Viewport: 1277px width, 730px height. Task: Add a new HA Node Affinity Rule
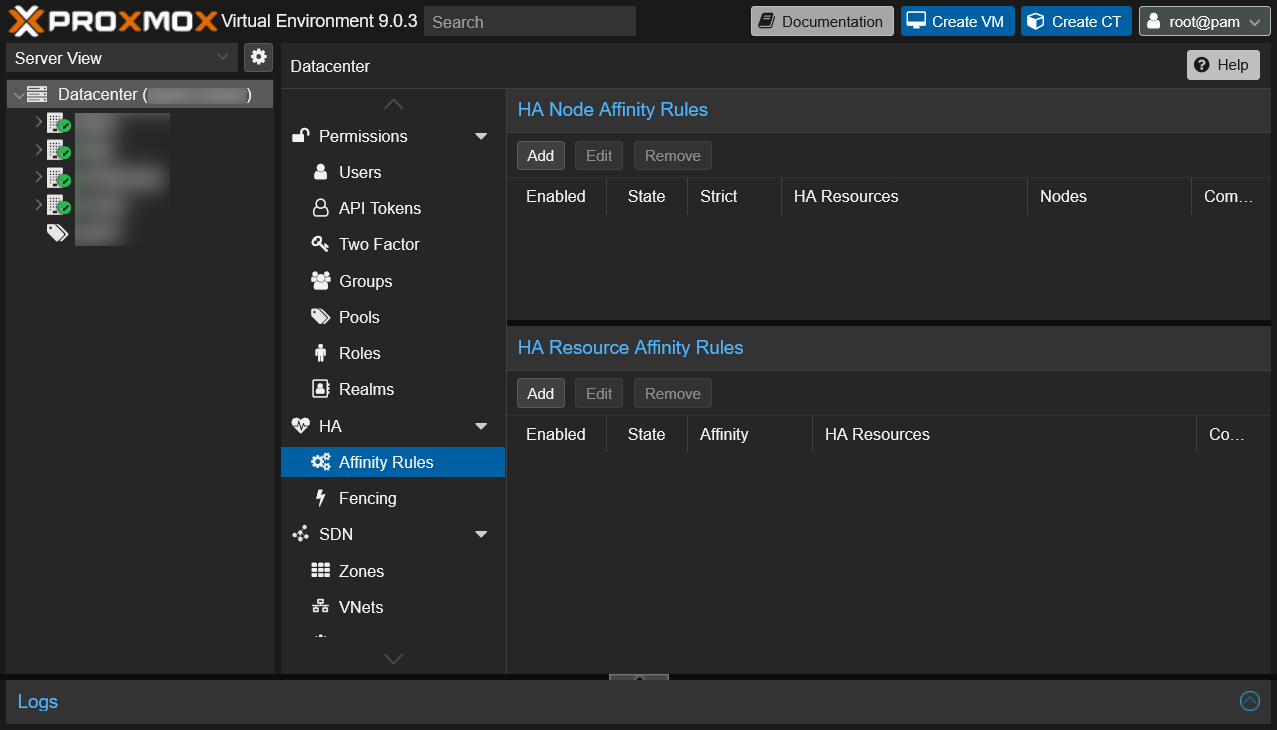pyautogui.click(x=540, y=155)
